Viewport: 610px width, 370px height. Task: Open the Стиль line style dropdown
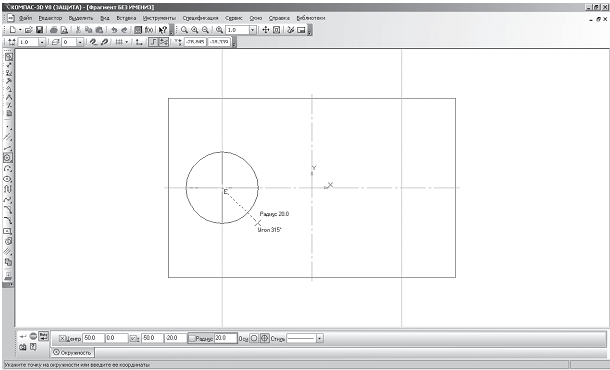pos(320,338)
